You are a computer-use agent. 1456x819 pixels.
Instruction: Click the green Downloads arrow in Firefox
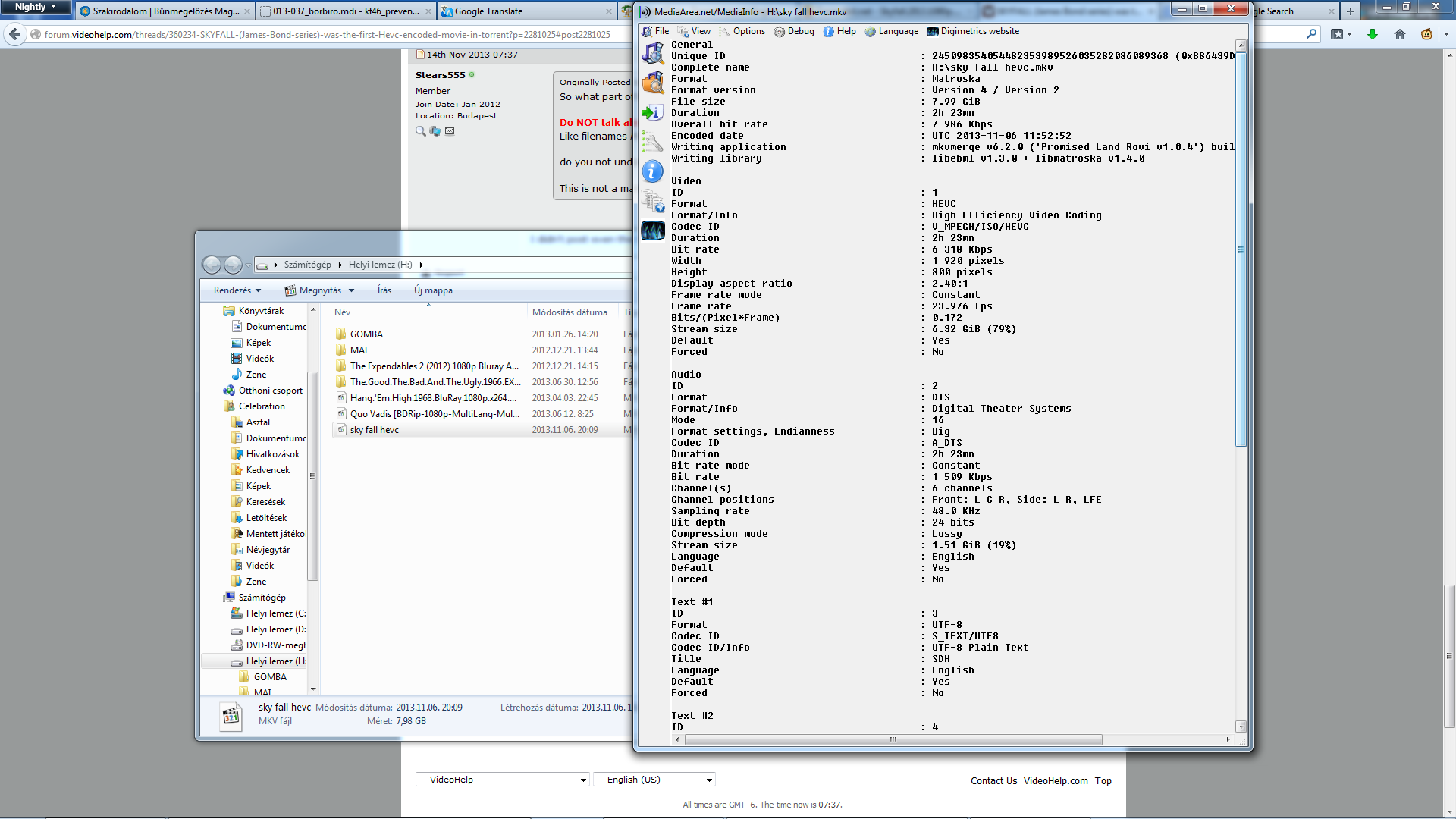[1372, 34]
